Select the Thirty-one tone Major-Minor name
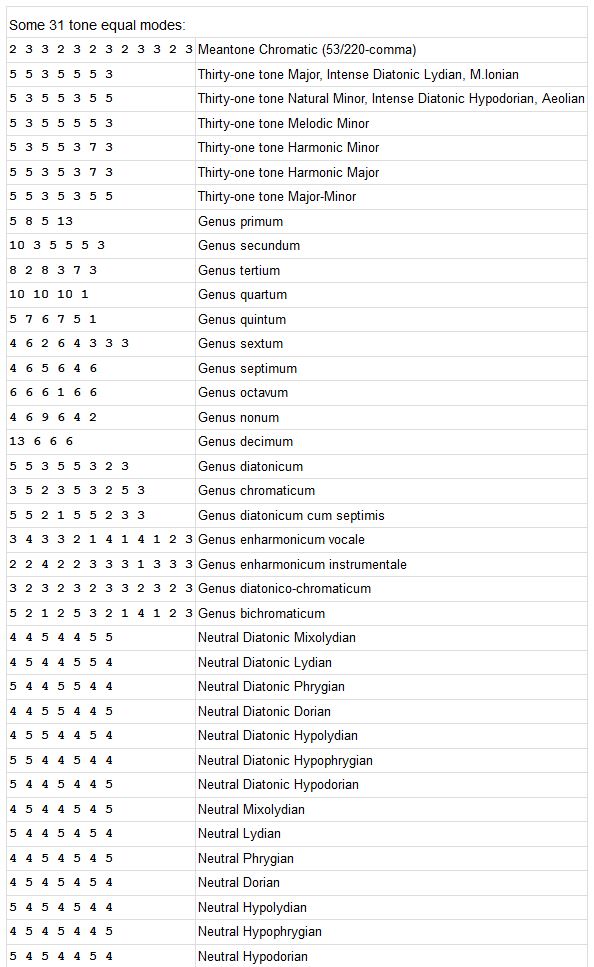 click(277, 197)
